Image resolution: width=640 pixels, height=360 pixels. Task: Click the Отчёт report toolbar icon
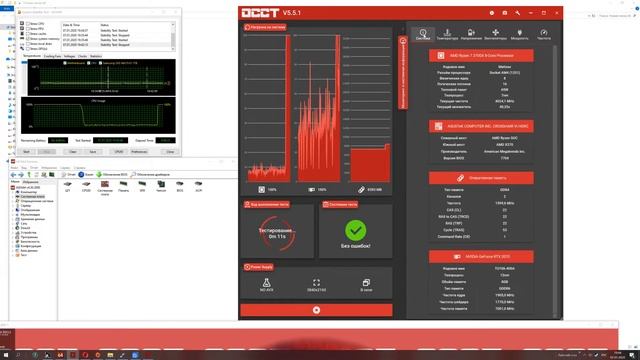point(68,175)
